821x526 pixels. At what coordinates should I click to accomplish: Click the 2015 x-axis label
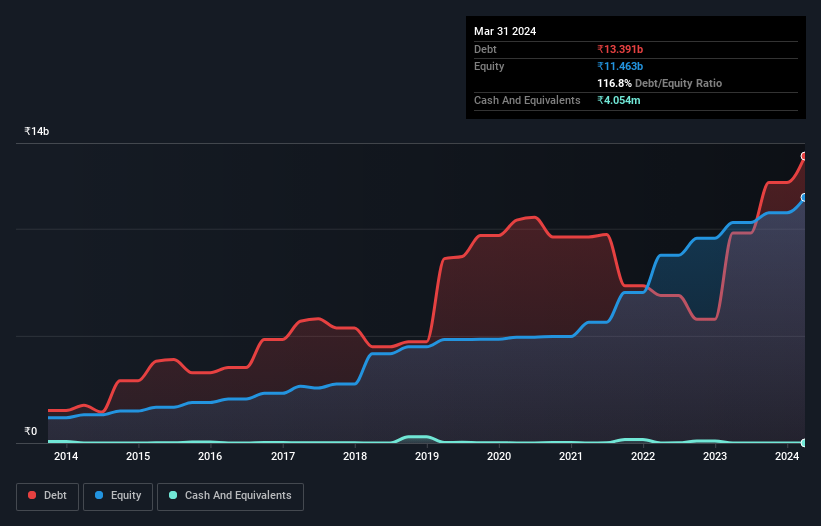point(138,456)
